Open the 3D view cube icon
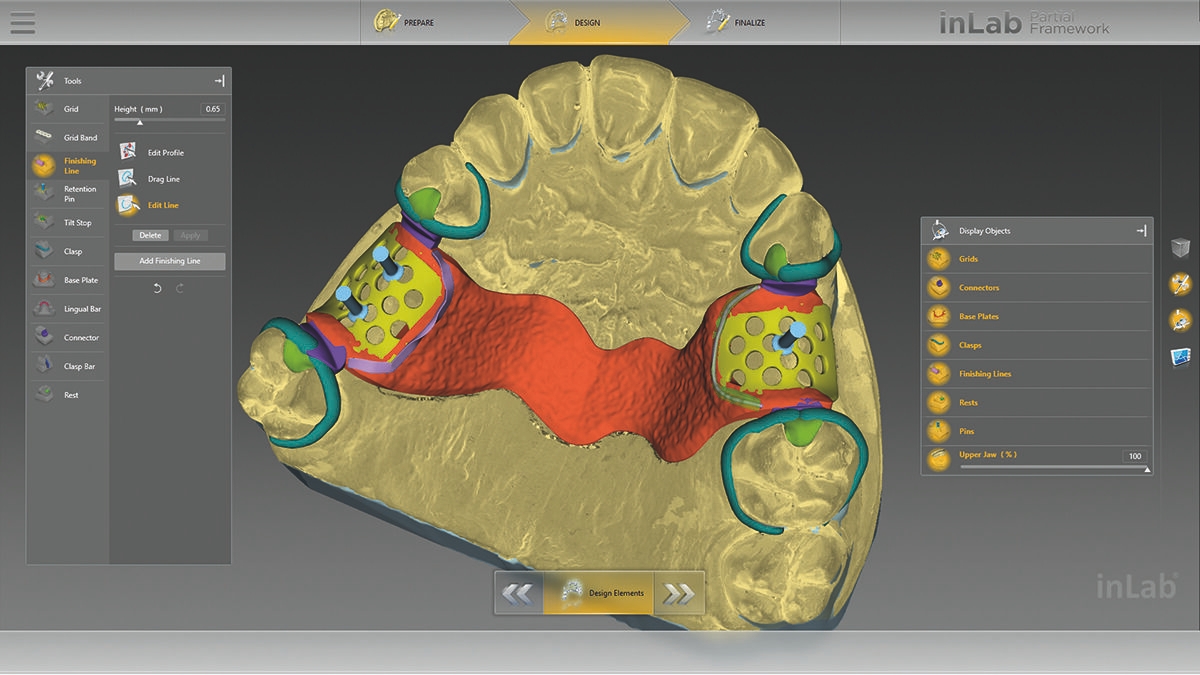1200x675 pixels. tap(1180, 248)
